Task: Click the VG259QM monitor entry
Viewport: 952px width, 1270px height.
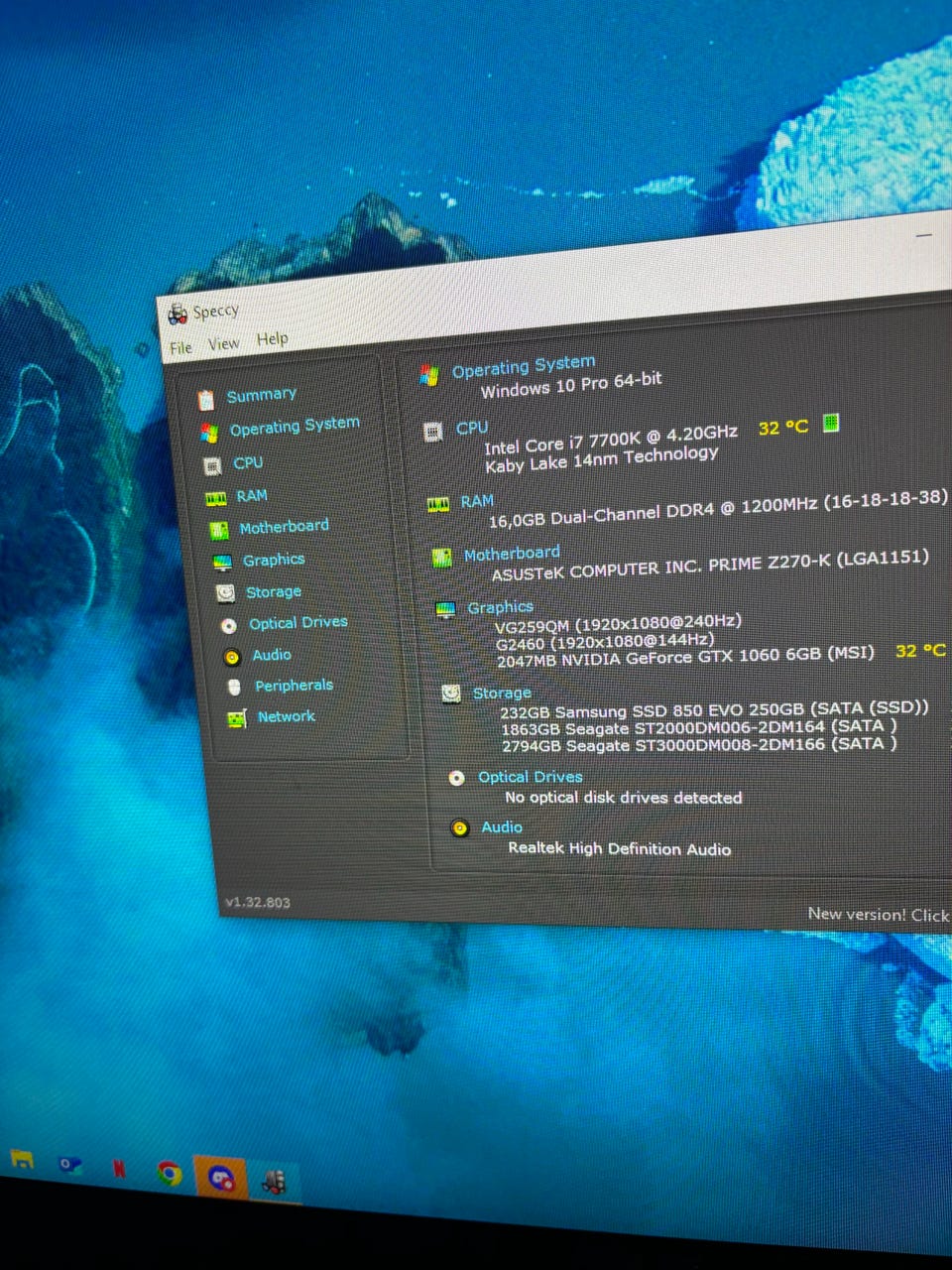Action: click(x=618, y=624)
